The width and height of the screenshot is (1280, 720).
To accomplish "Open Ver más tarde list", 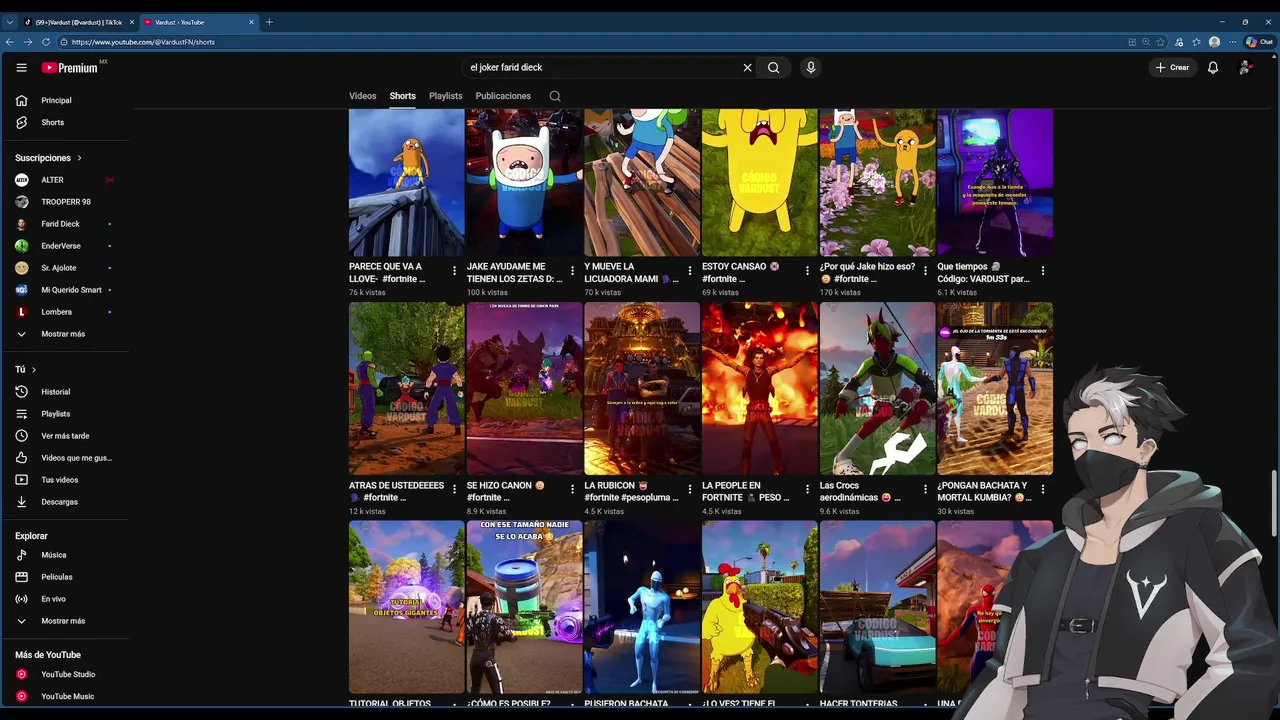I will pos(65,436).
